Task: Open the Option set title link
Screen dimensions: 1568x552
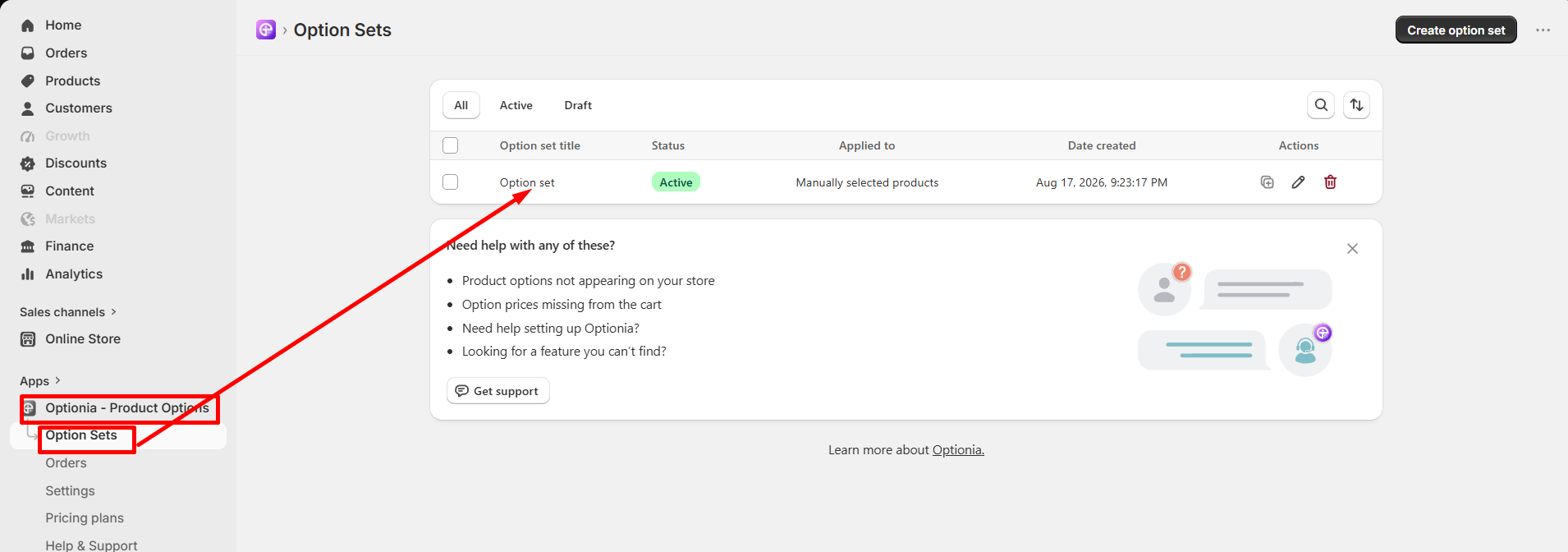Action: [x=527, y=182]
